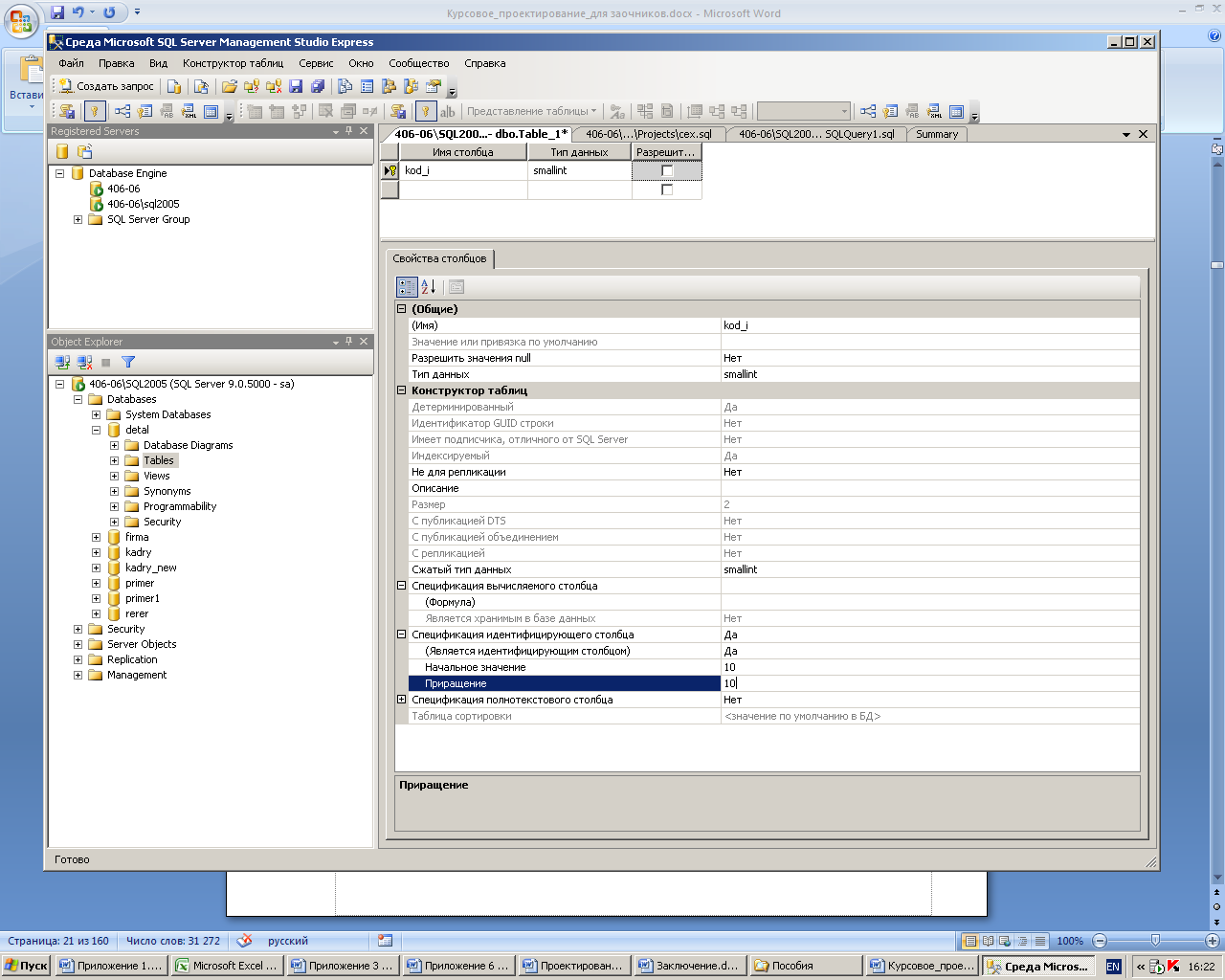Viewport: 1225px width, 980px height.
Task: Pin the Object Explorer panel
Action: [x=349, y=342]
